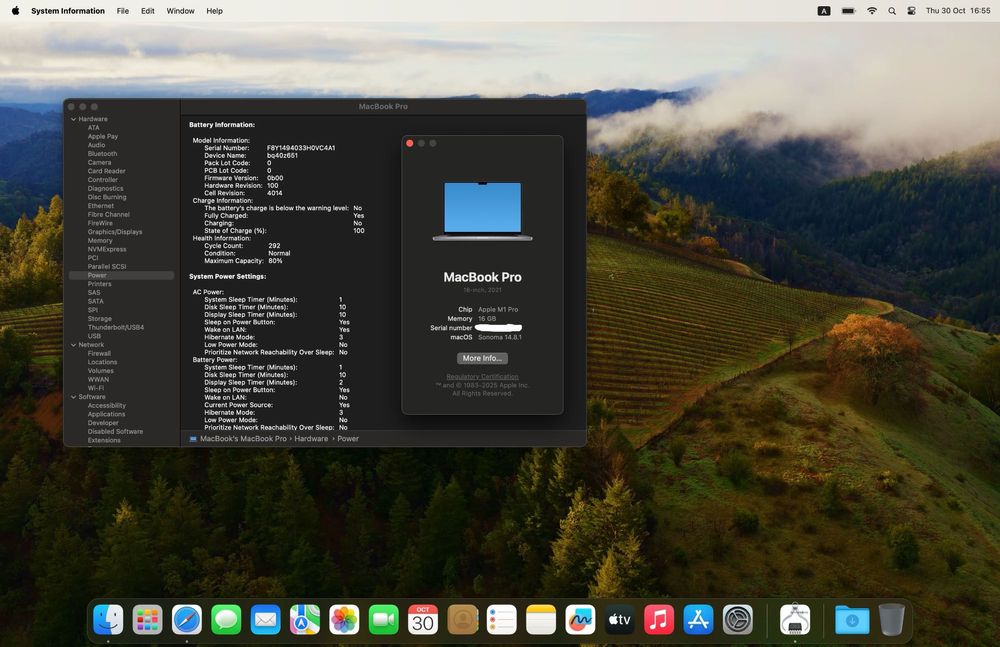
Task: Open Spotlight search in menu bar
Action: pos(892,11)
